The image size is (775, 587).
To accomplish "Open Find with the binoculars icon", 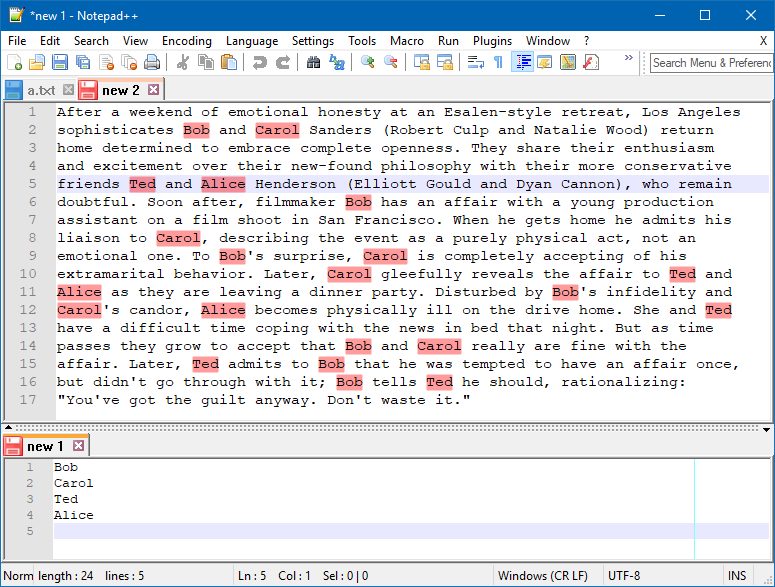I will tap(313, 63).
